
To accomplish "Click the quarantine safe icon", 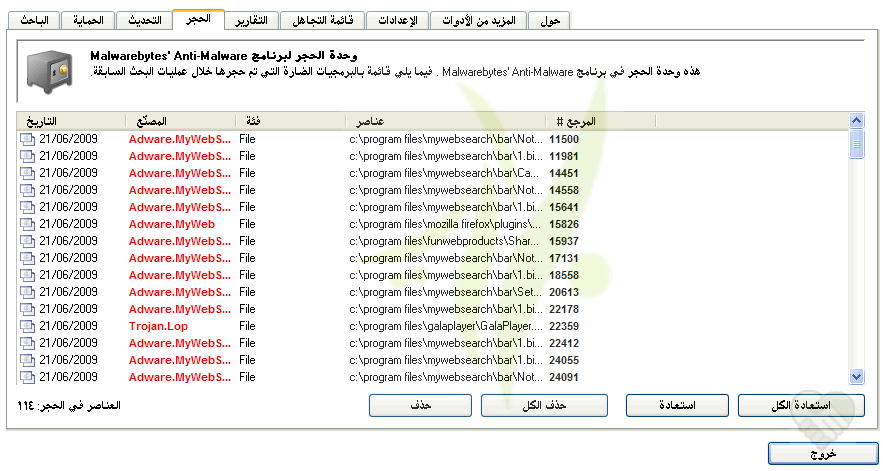I will (50, 72).
